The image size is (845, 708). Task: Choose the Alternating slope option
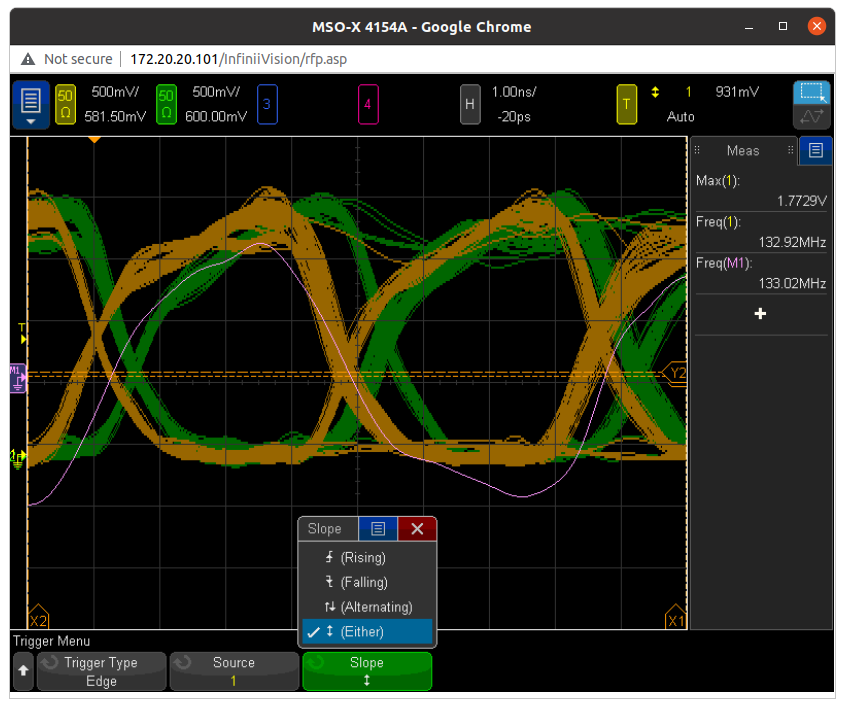click(x=366, y=607)
